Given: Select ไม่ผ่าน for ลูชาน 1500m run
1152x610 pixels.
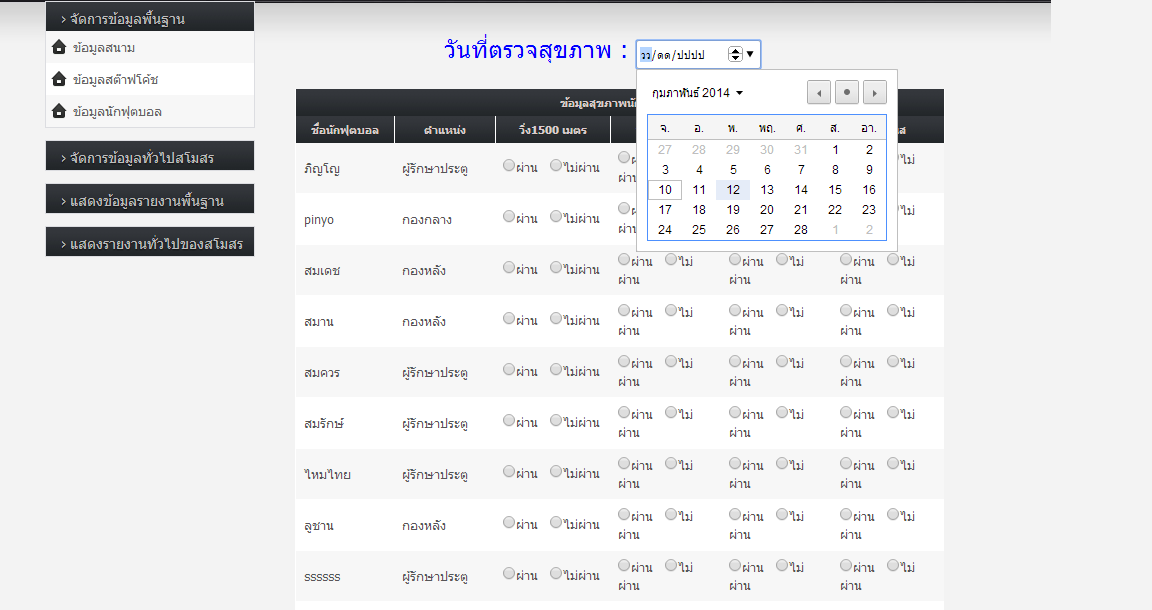Looking at the screenshot, I should click(556, 523).
